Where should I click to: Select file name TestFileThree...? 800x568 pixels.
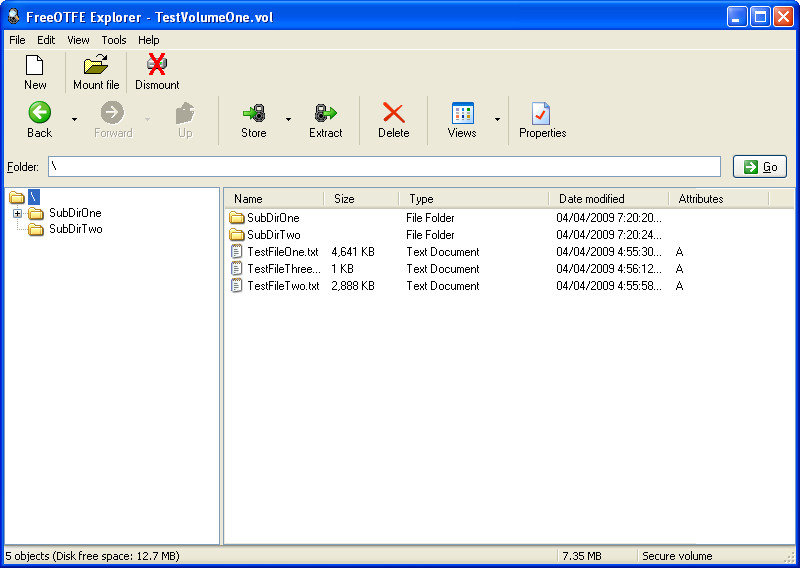click(284, 268)
